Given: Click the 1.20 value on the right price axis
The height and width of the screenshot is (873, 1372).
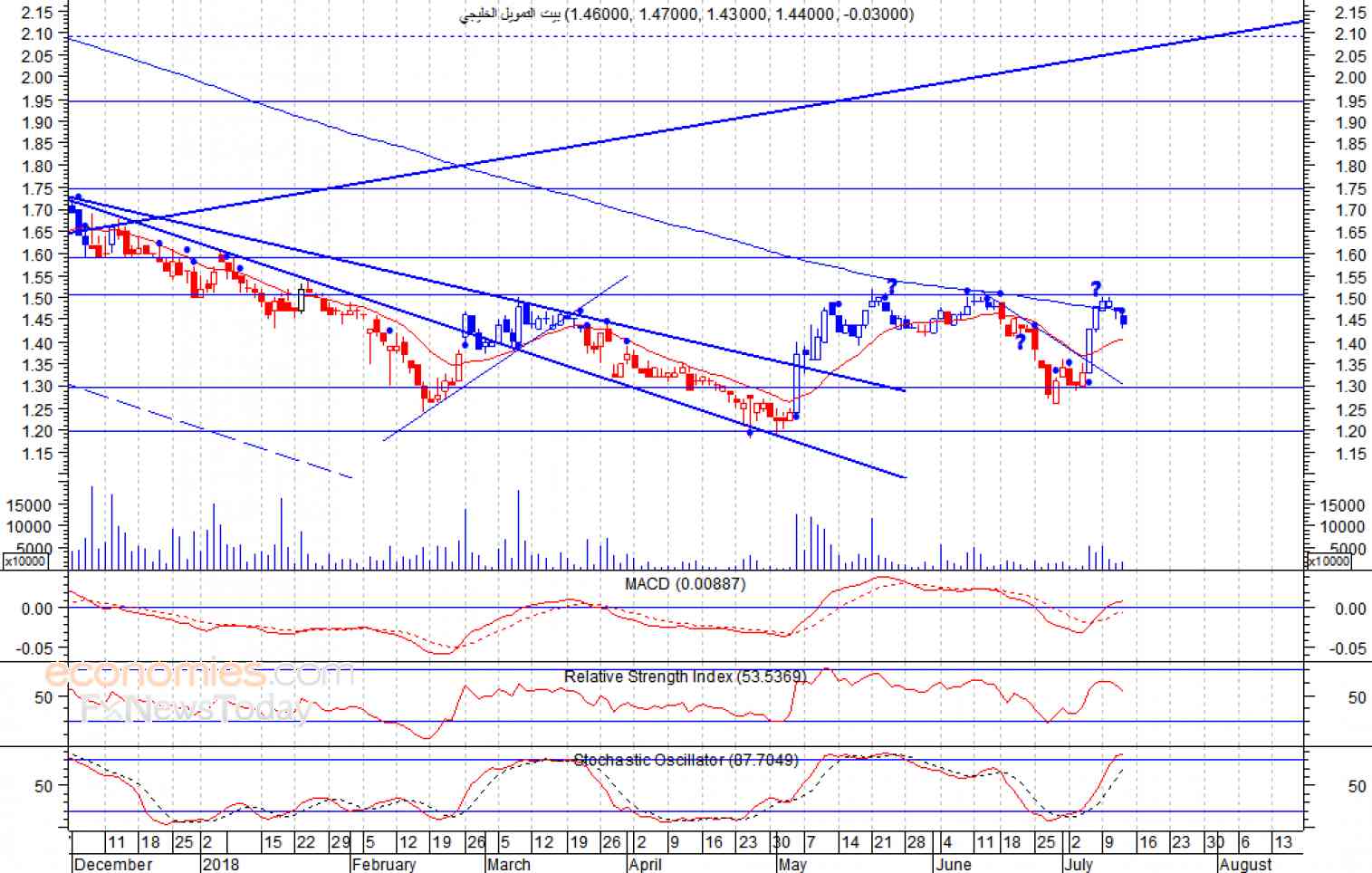Looking at the screenshot, I should [x=1350, y=432].
